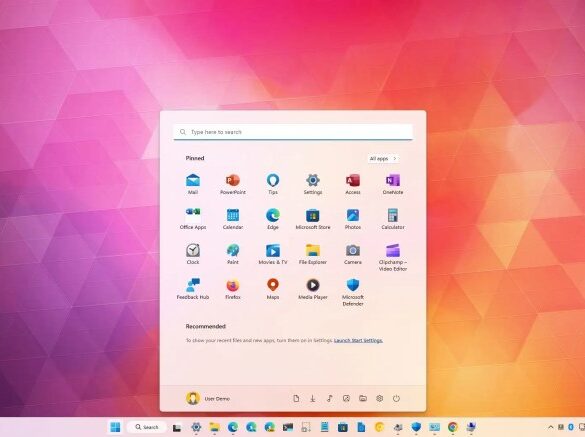Click the Bluetooth icon in system tray
The height and width of the screenshot is (437, 585).
pyautogui.click(x=570, y=427)
